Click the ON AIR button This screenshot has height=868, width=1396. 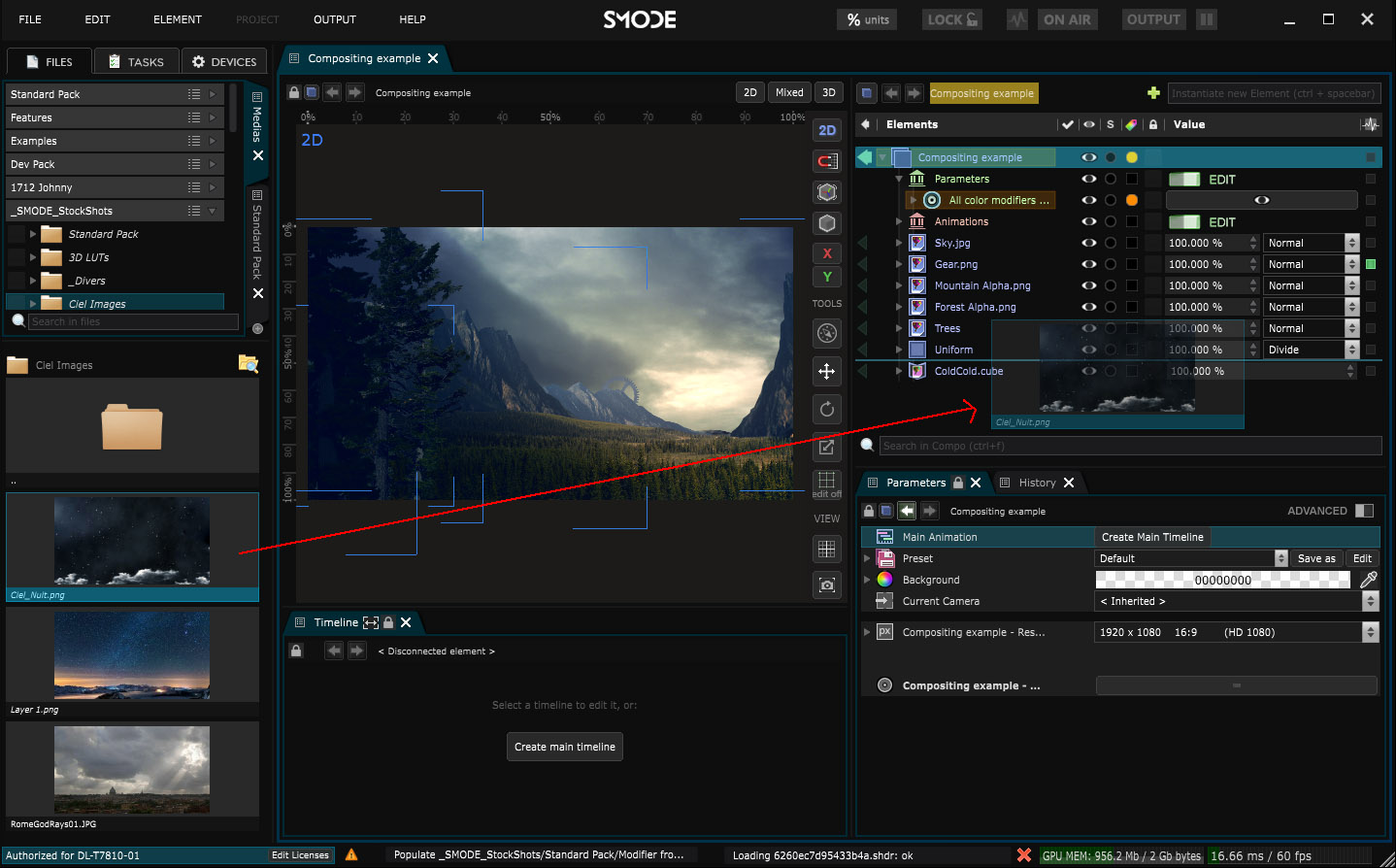pos(1067,19)
